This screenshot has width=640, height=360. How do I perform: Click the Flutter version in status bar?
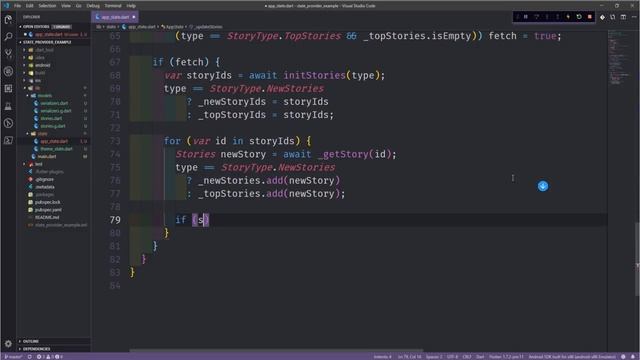[x=506, y=357]
